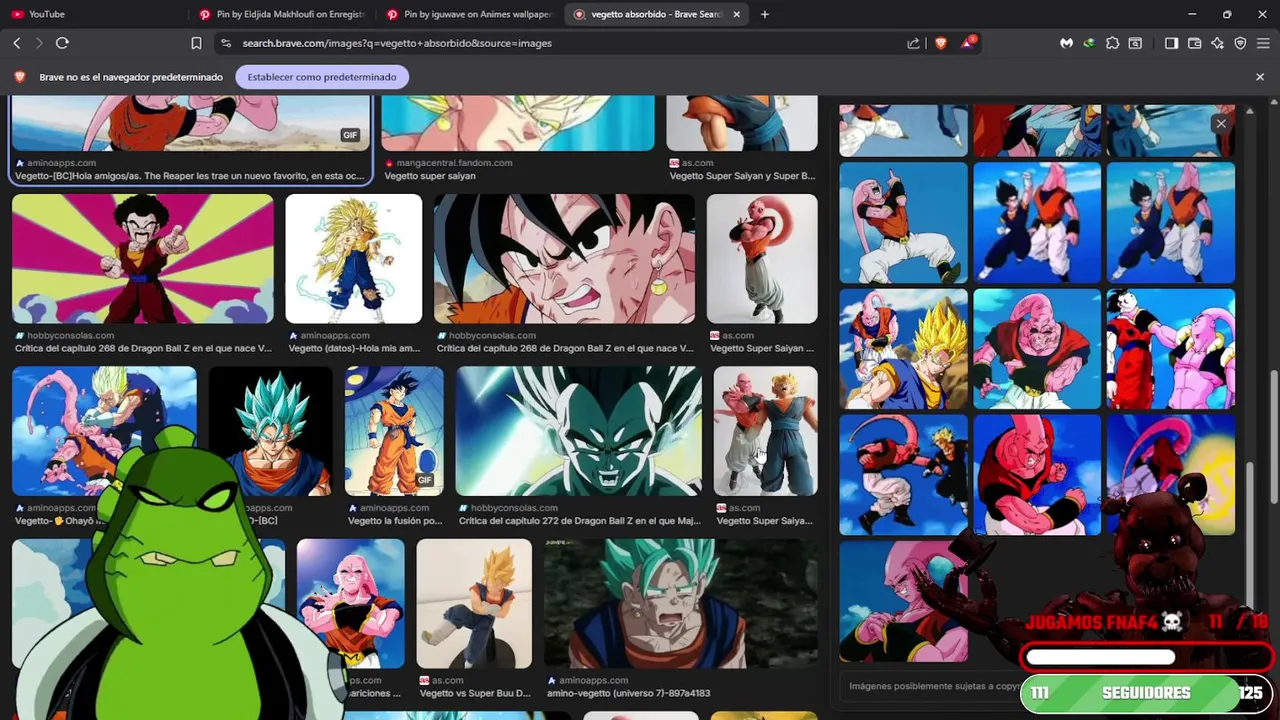The width and height of the screenshot is (1280, 720).
Task: Open Vegetto (datos)-Hola mis am... link
Action: click(x=354, y=349)
